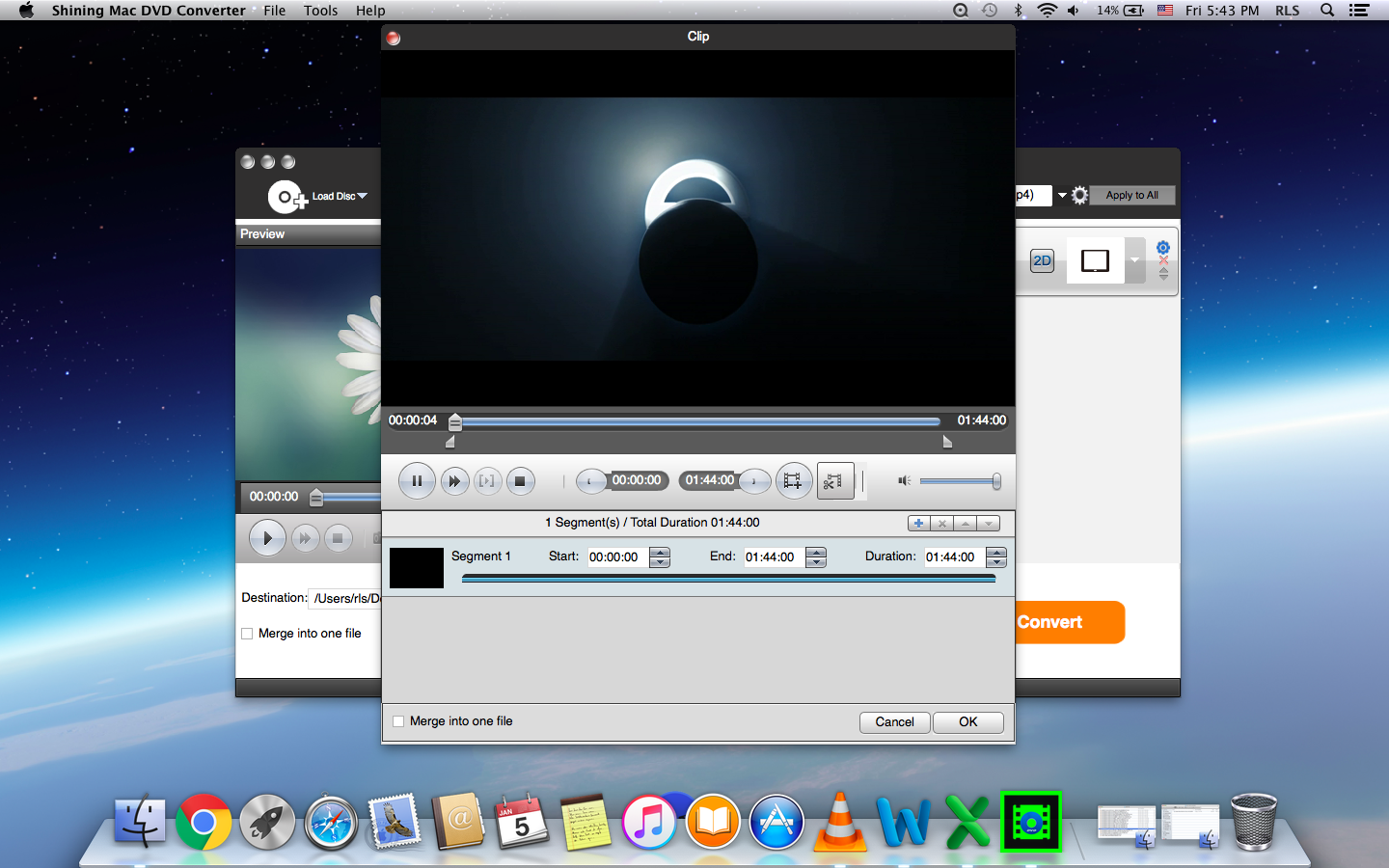Open profile settings with the gray gear icon
This screenshot has height=868, width=1389.
coord(1079,195)
